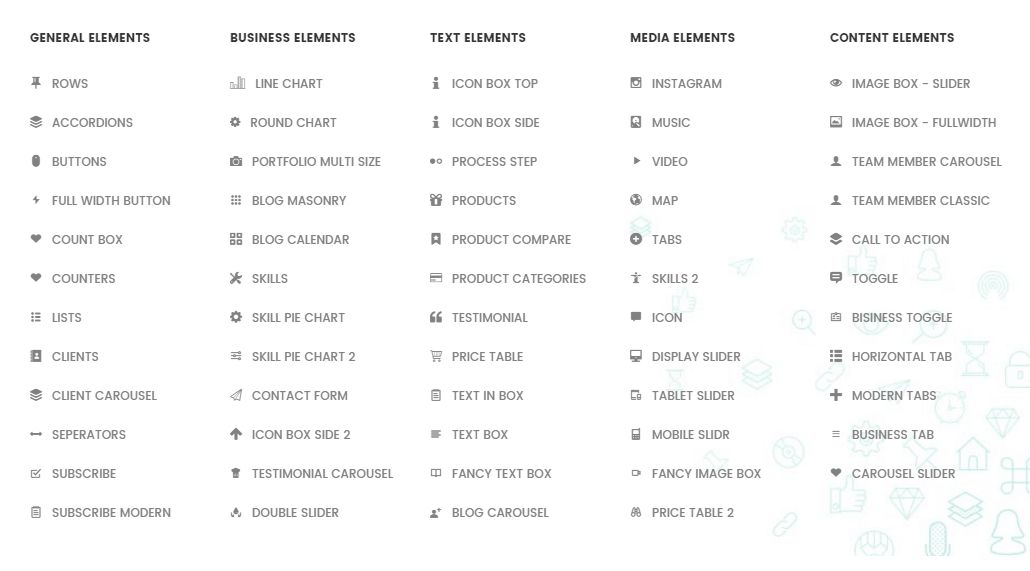Click the binoculars icon beside Price Table 2
The image size is (1030, 571).
click(636, 512)
